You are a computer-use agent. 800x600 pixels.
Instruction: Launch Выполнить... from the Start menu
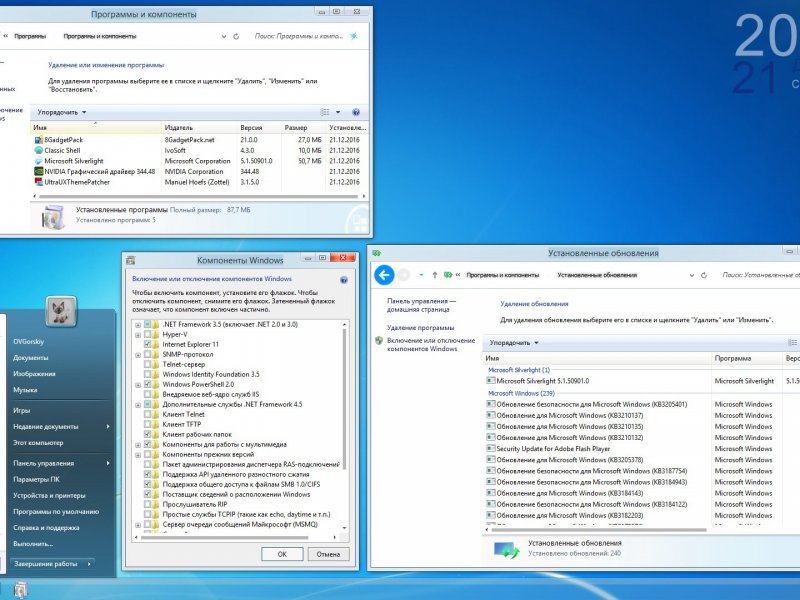33,544
